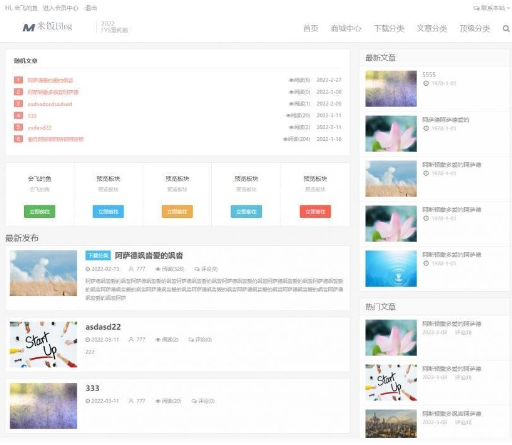Open the 5555 article thumbnail in 最新文章

point(391,89)
